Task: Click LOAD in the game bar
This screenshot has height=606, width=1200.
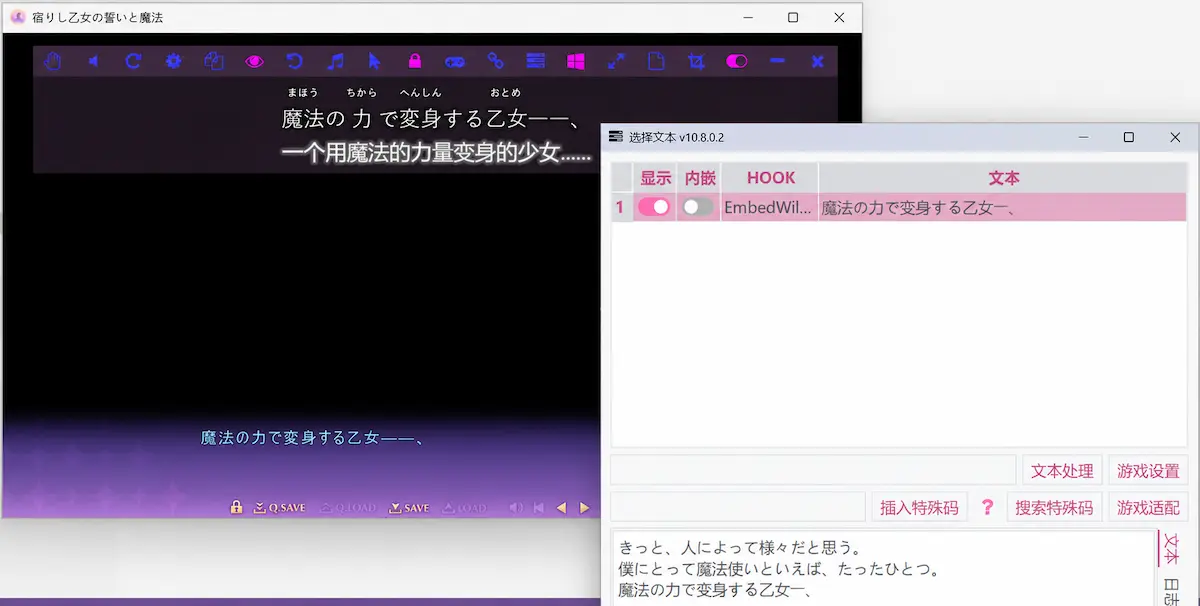Action: click(465, 508)
